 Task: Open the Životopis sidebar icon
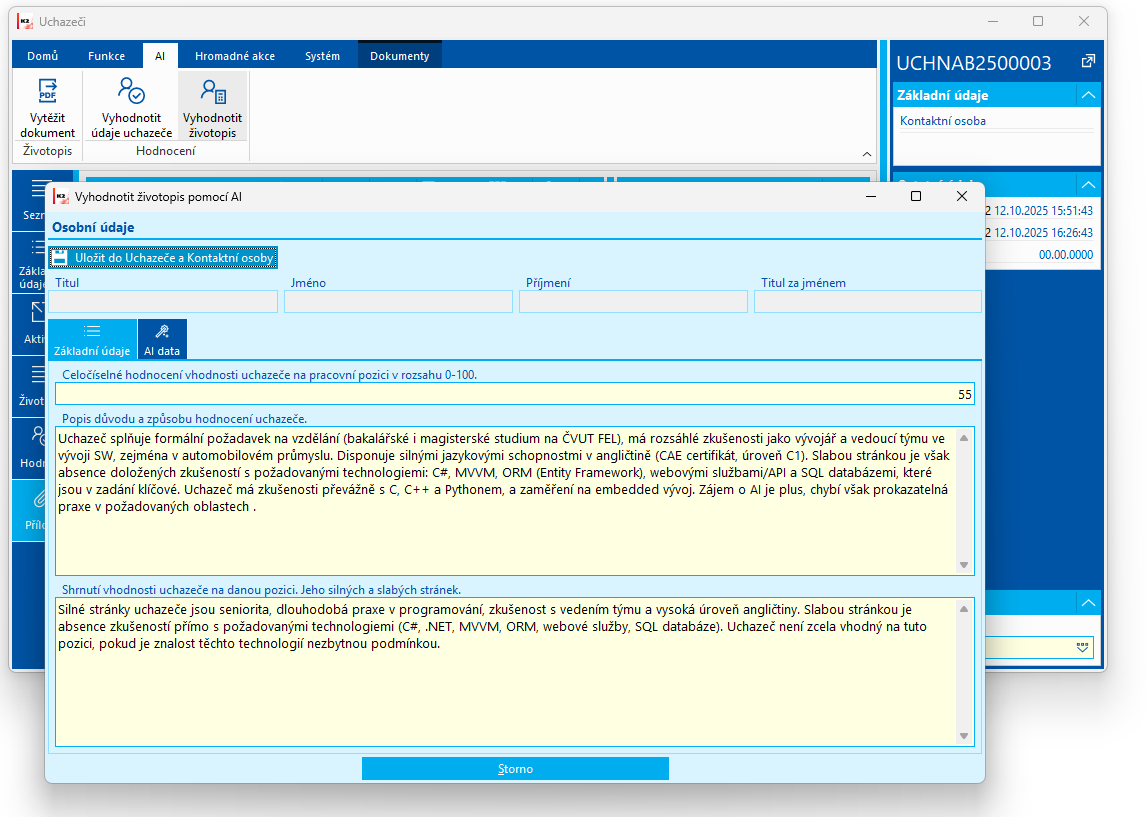click(x=31, y=386)
